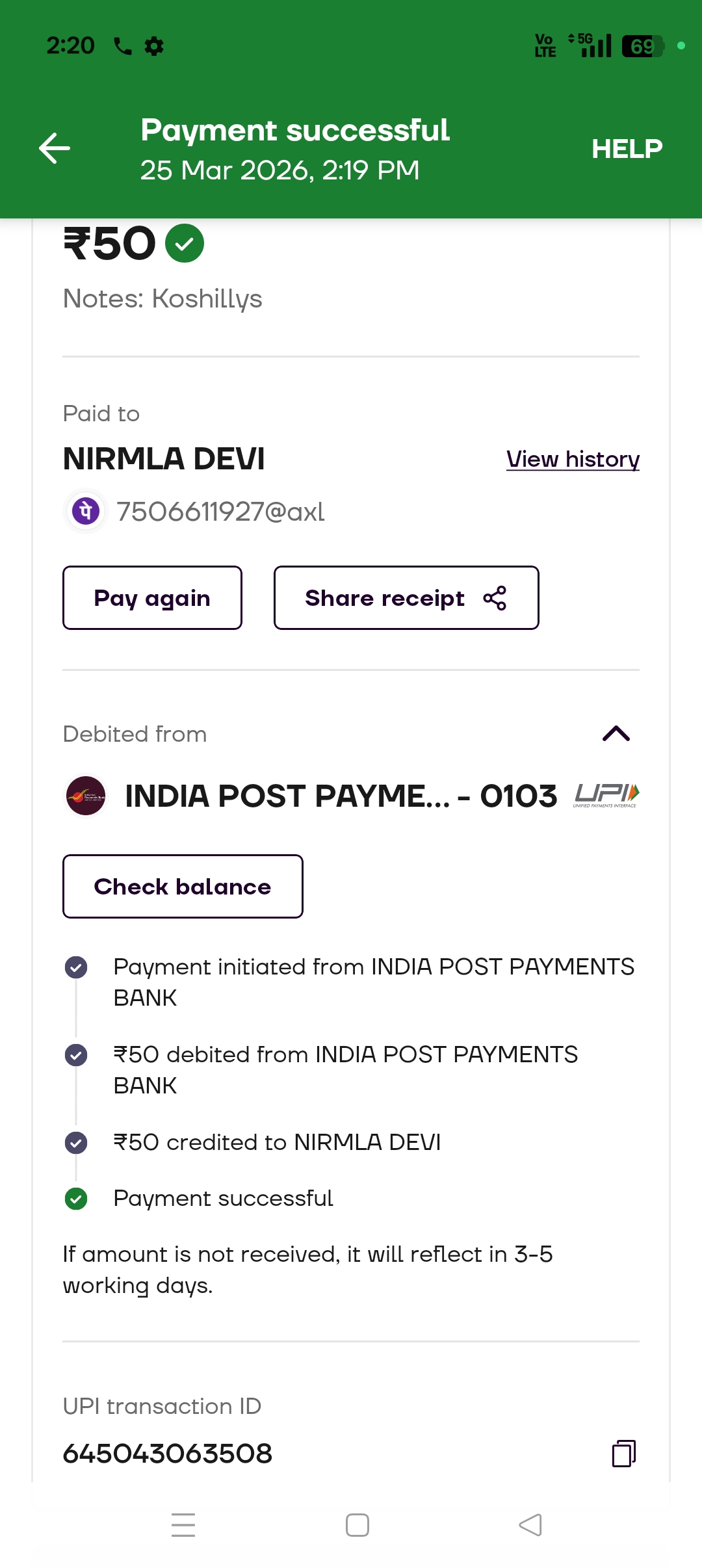Copy the UPI transaction ID
This screenshot has height=1568, width=702.
[623, 1454]
